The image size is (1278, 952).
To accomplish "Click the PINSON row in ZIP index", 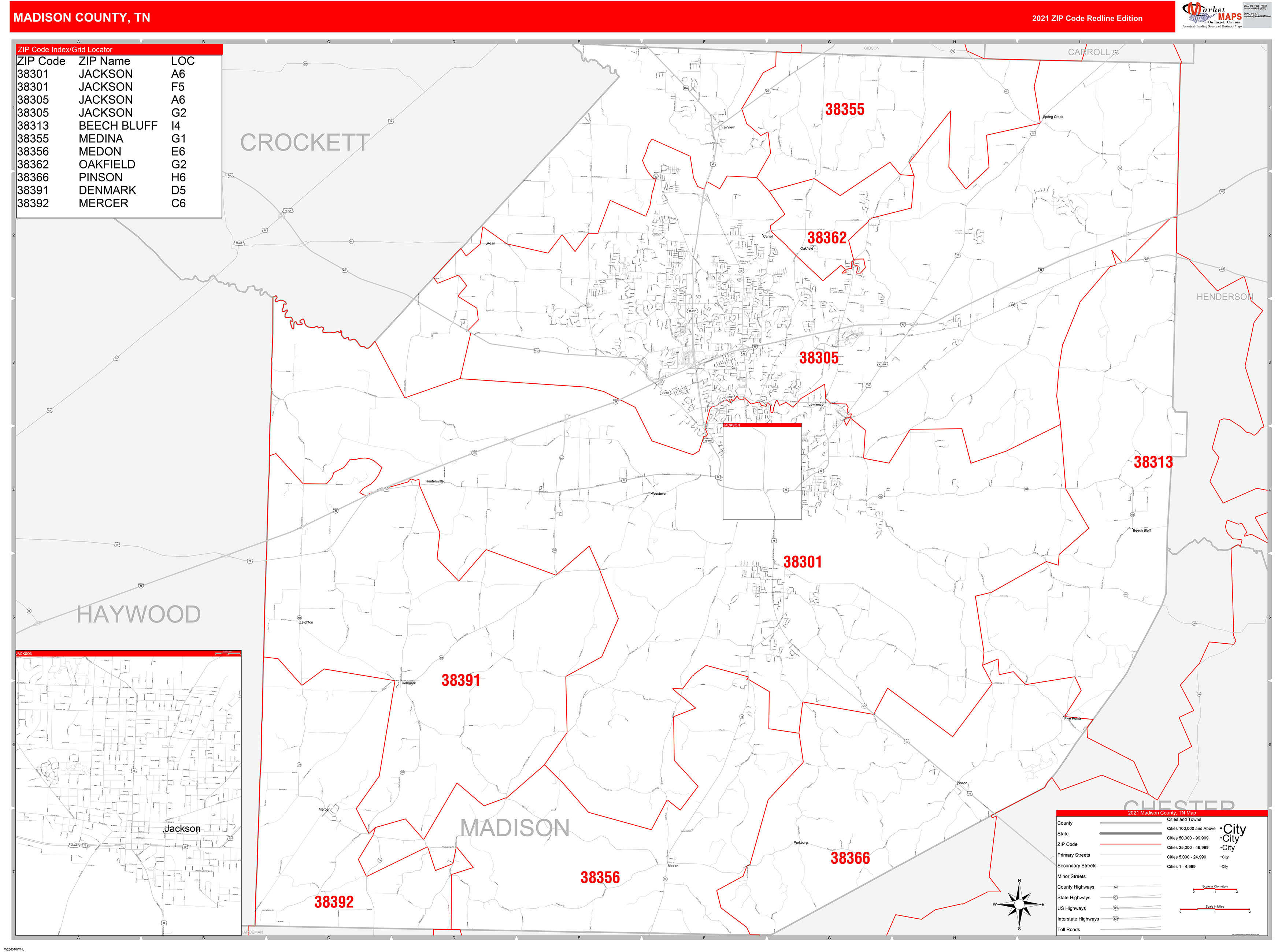I will [x=101, y=178].
